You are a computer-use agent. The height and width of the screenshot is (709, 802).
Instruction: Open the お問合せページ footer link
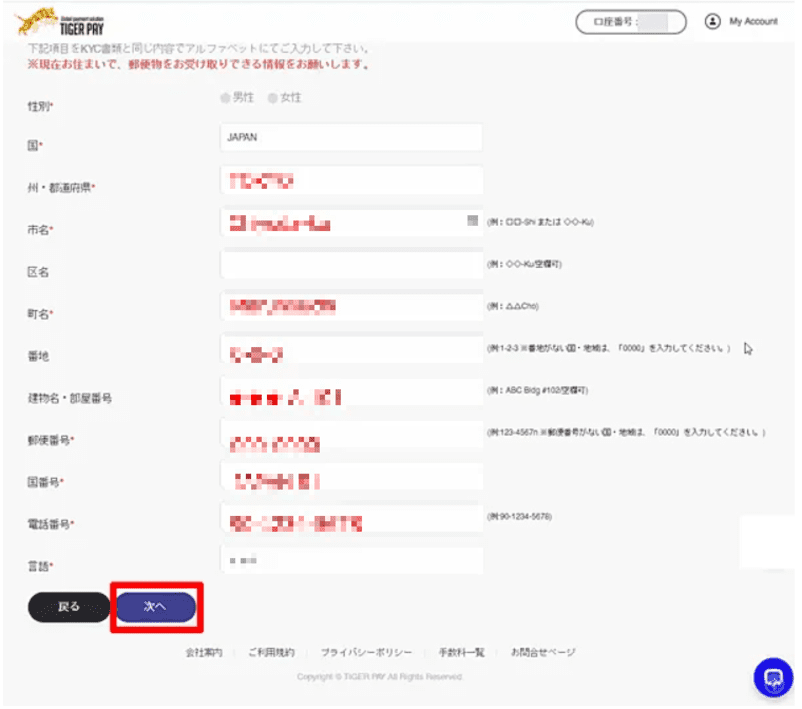[543, 652]
